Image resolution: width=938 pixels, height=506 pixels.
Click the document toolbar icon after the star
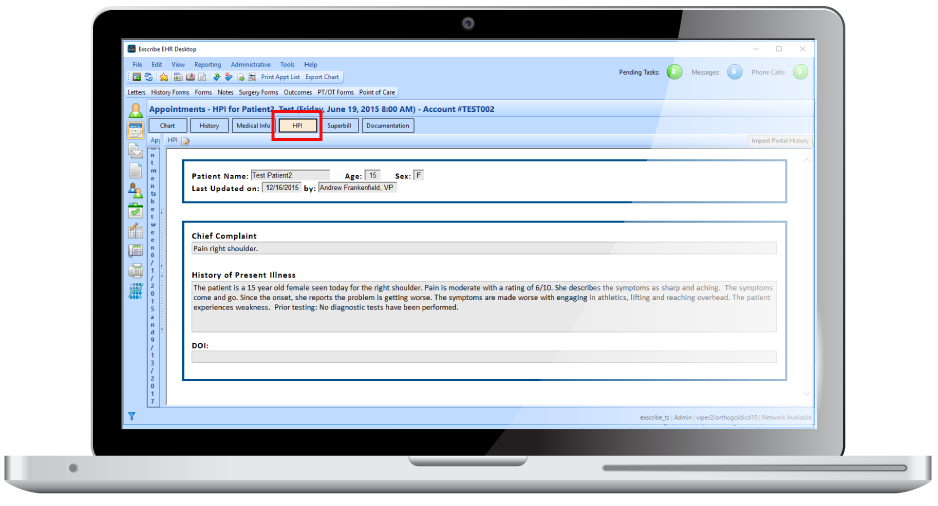(178, 77)
